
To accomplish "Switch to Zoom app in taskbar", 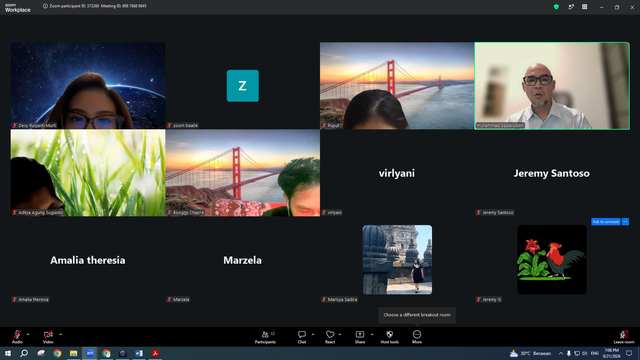I will 90,353.
